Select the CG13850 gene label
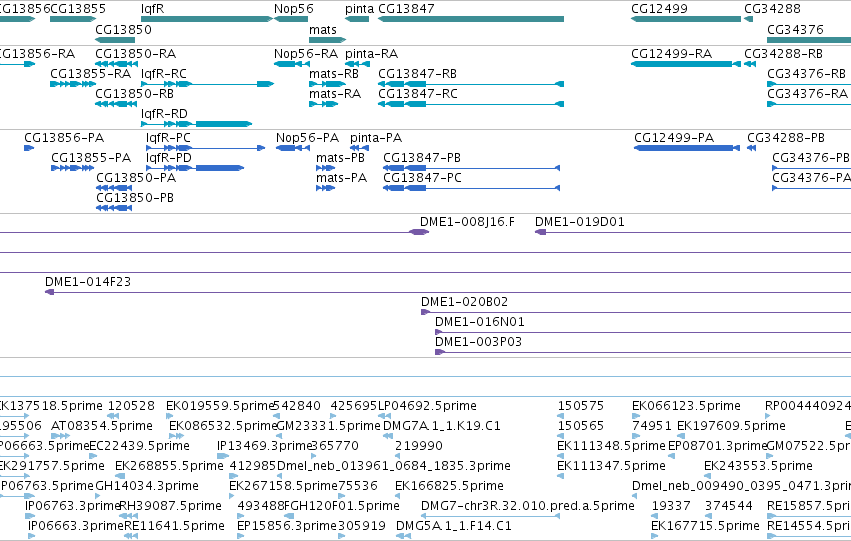 tap(123, 30)
